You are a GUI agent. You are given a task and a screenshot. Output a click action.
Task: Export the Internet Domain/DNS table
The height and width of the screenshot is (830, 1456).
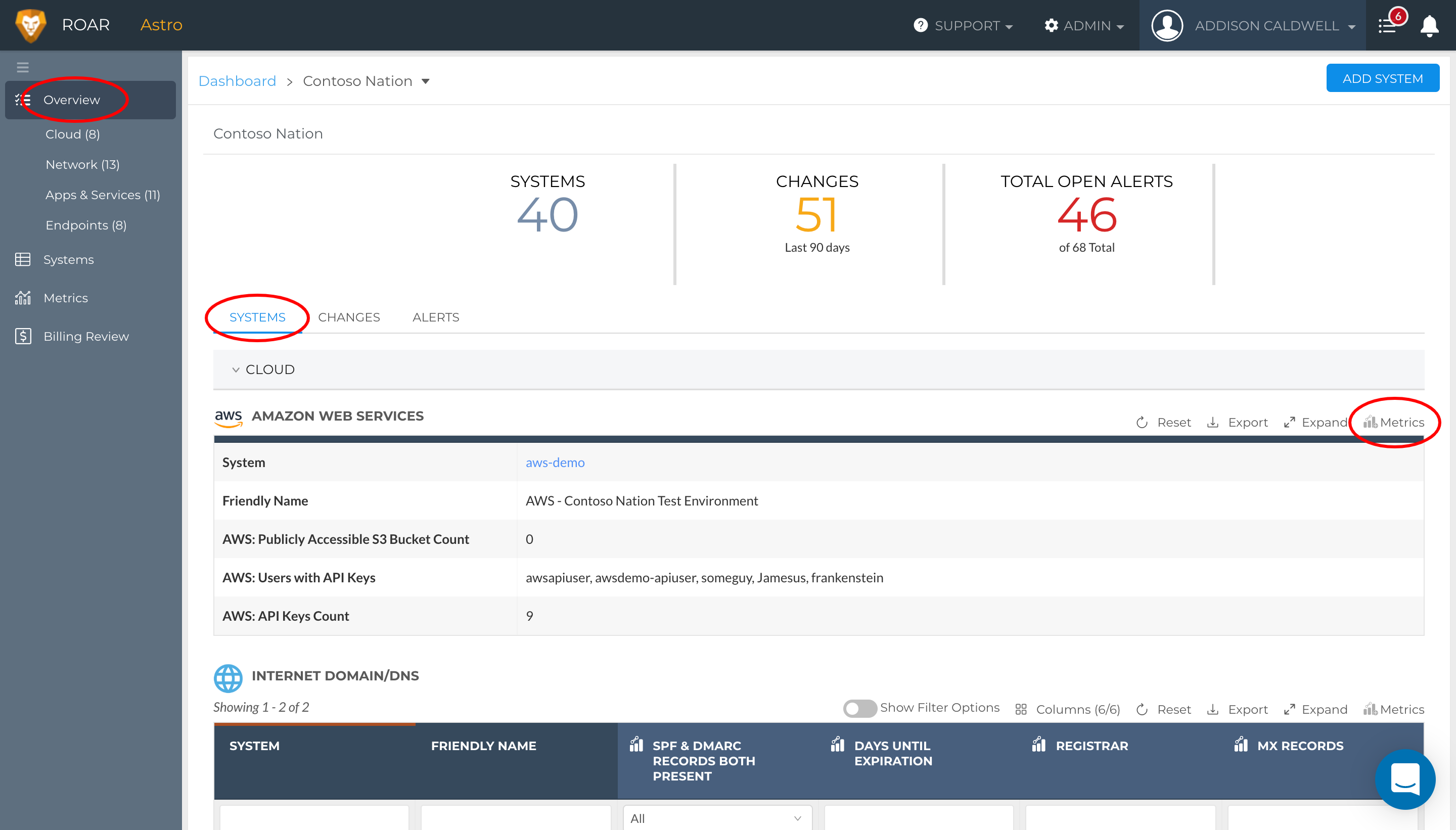pyautogui.click(x=1238, y=709)
